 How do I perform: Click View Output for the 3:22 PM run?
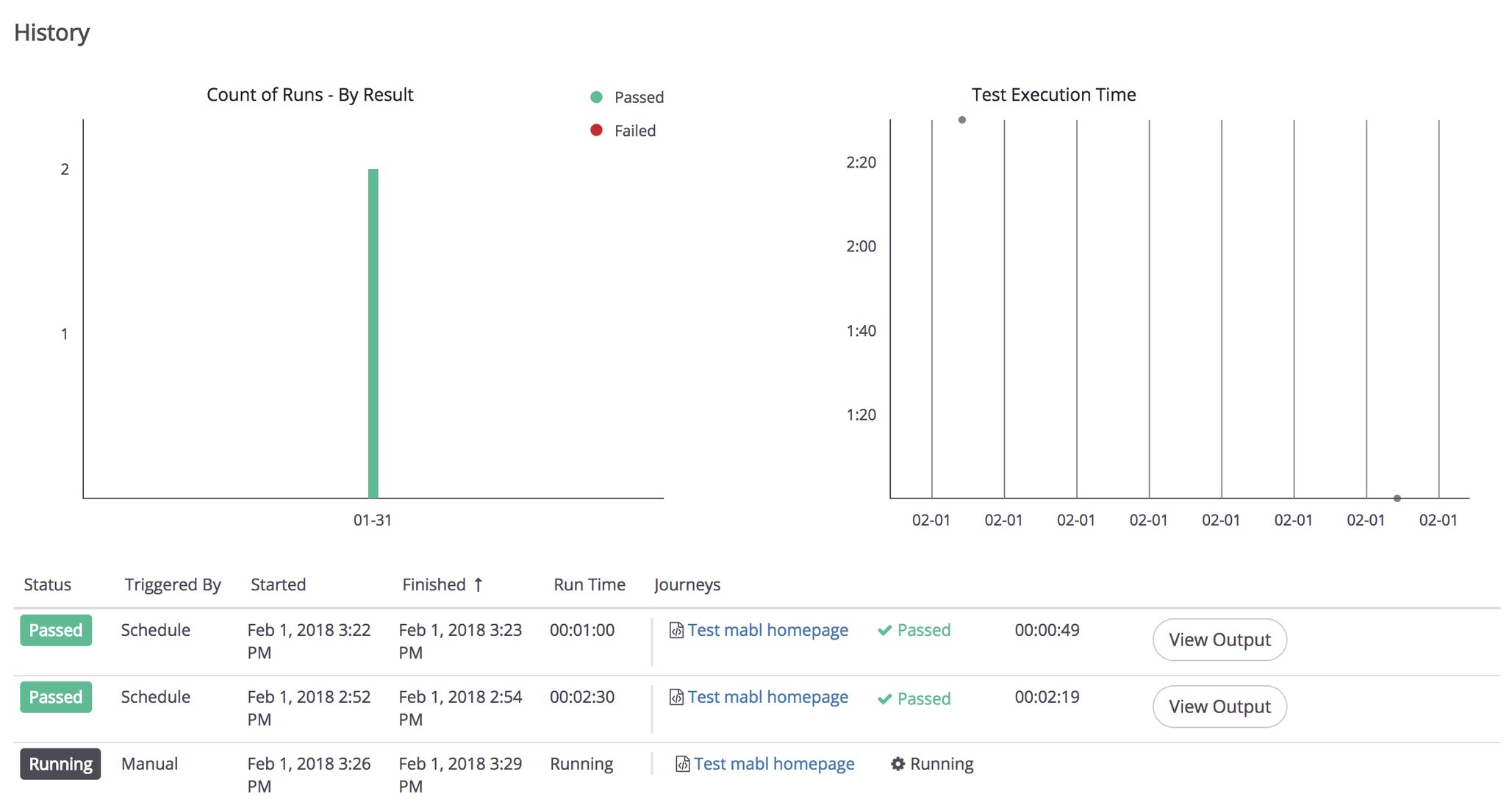coord(1219,640)
